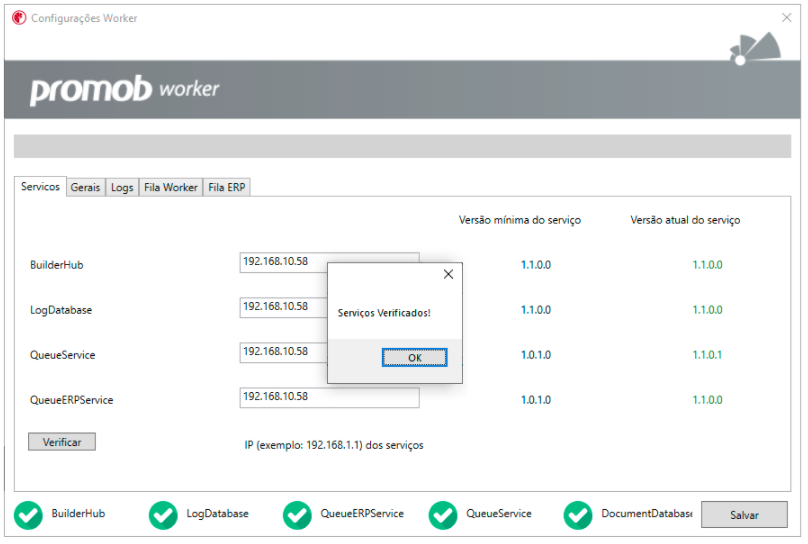Click the 'Versão atual do serviço' column header
This screenshot has width=808, height=544.
(685, 220)
